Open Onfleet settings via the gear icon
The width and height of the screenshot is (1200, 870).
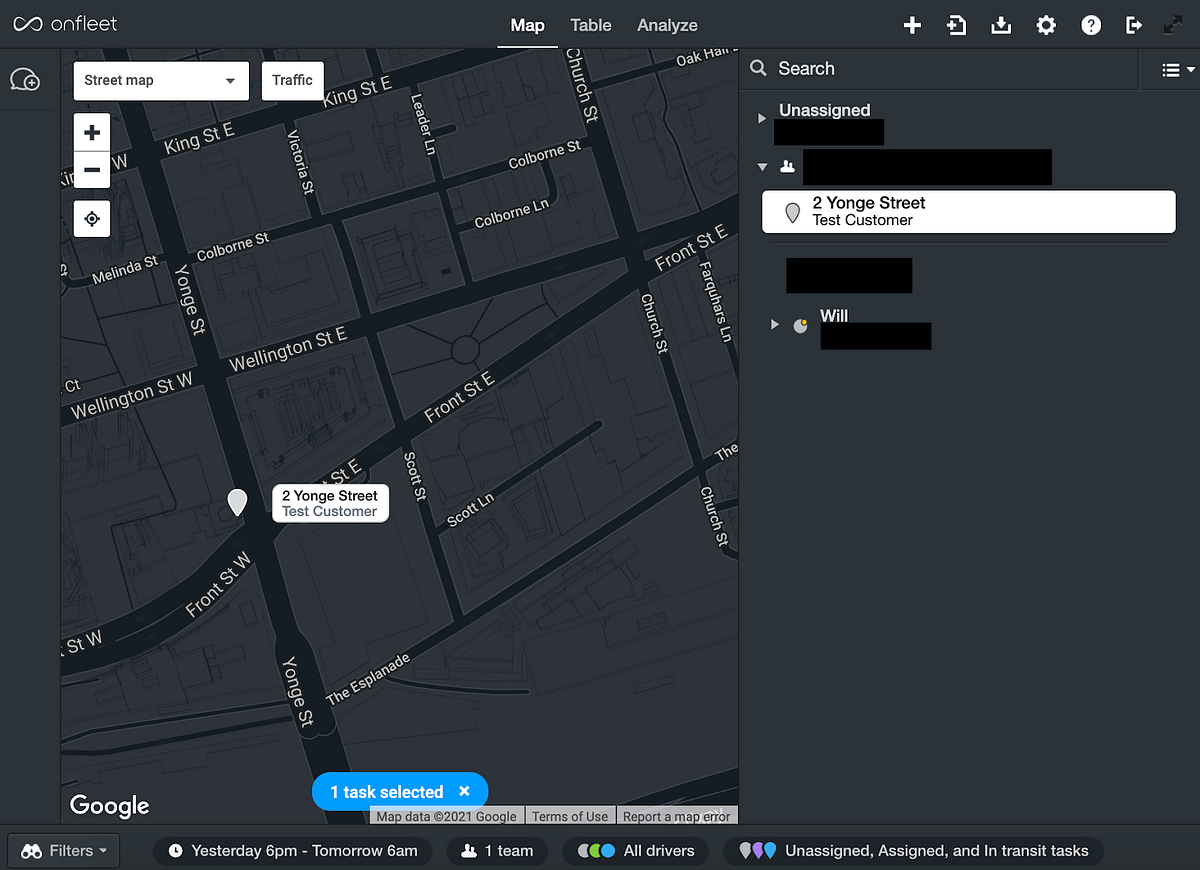(1046, 25)
